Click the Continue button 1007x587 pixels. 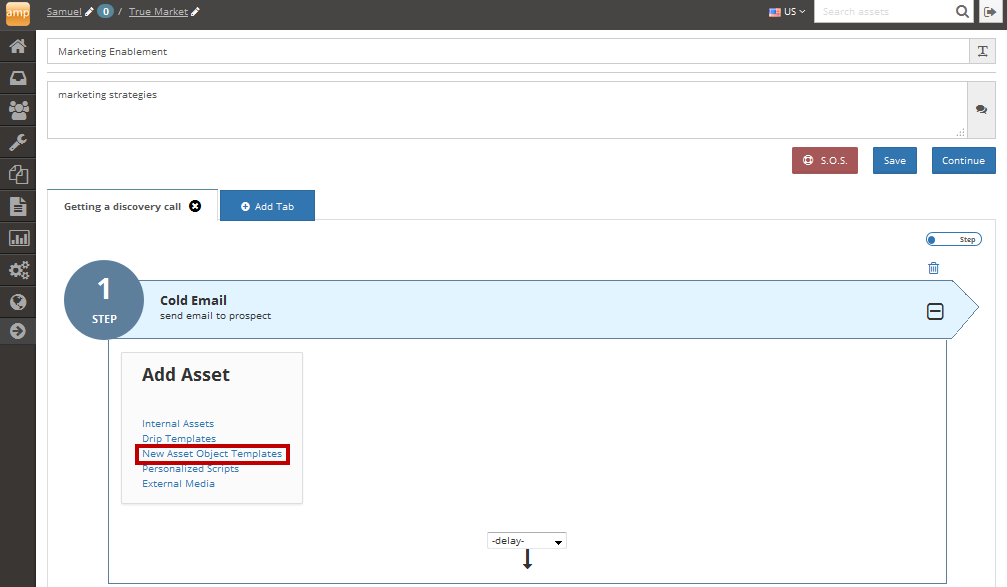coord(963,161)
